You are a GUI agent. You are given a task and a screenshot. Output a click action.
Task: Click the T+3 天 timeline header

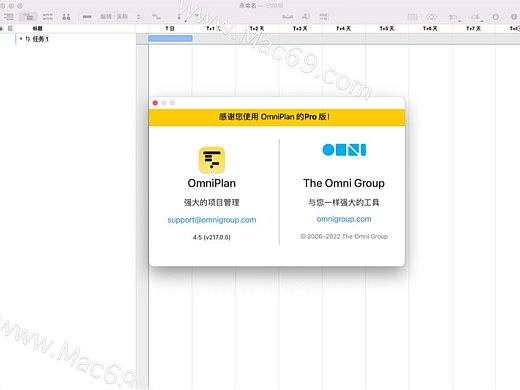(x=300, y=29)
